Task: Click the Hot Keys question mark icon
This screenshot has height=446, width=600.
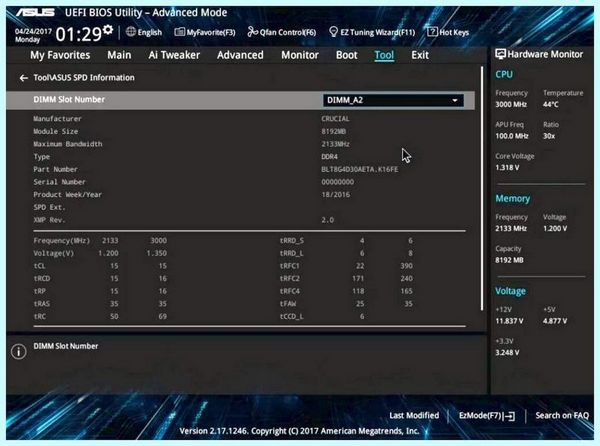Action: [x=432, y=32]
